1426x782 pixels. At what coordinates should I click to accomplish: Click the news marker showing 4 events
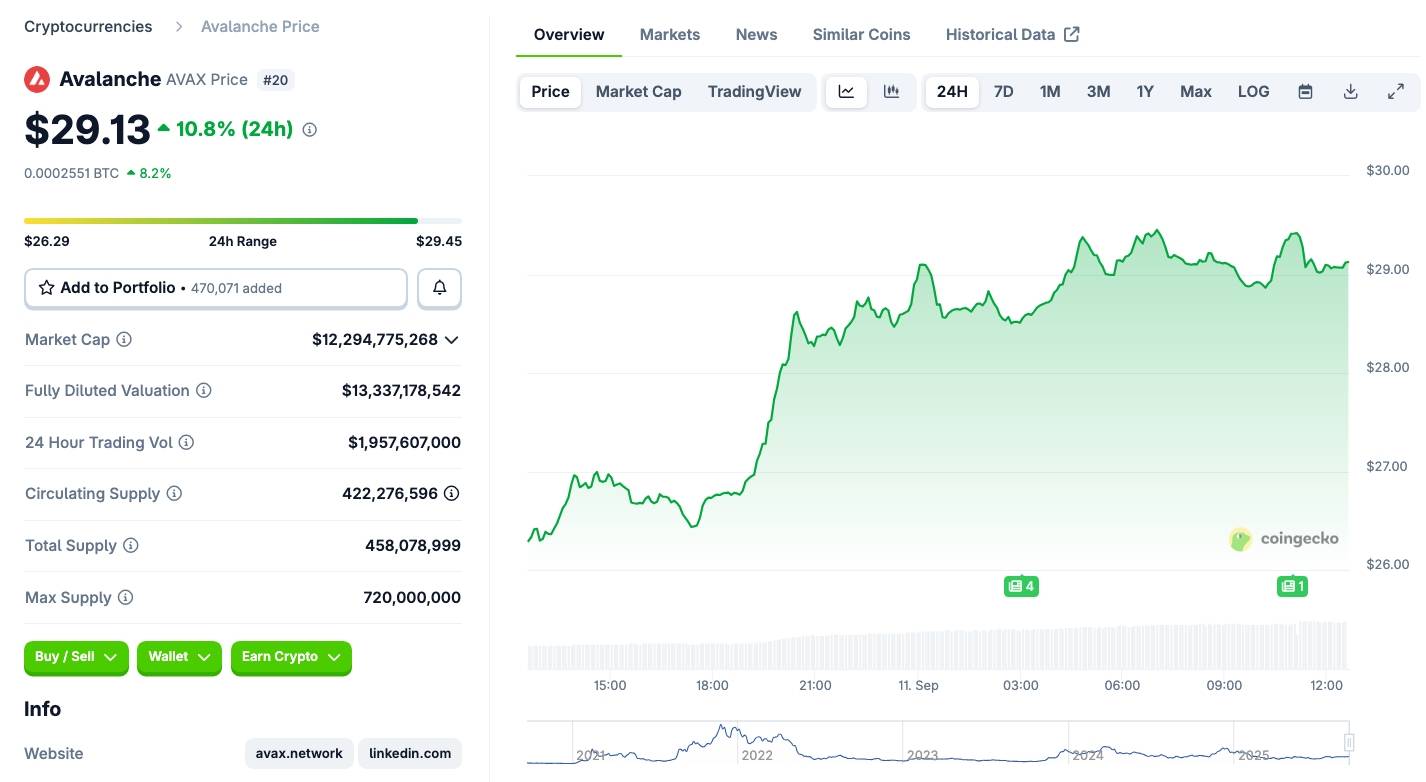coord(1021,586)
